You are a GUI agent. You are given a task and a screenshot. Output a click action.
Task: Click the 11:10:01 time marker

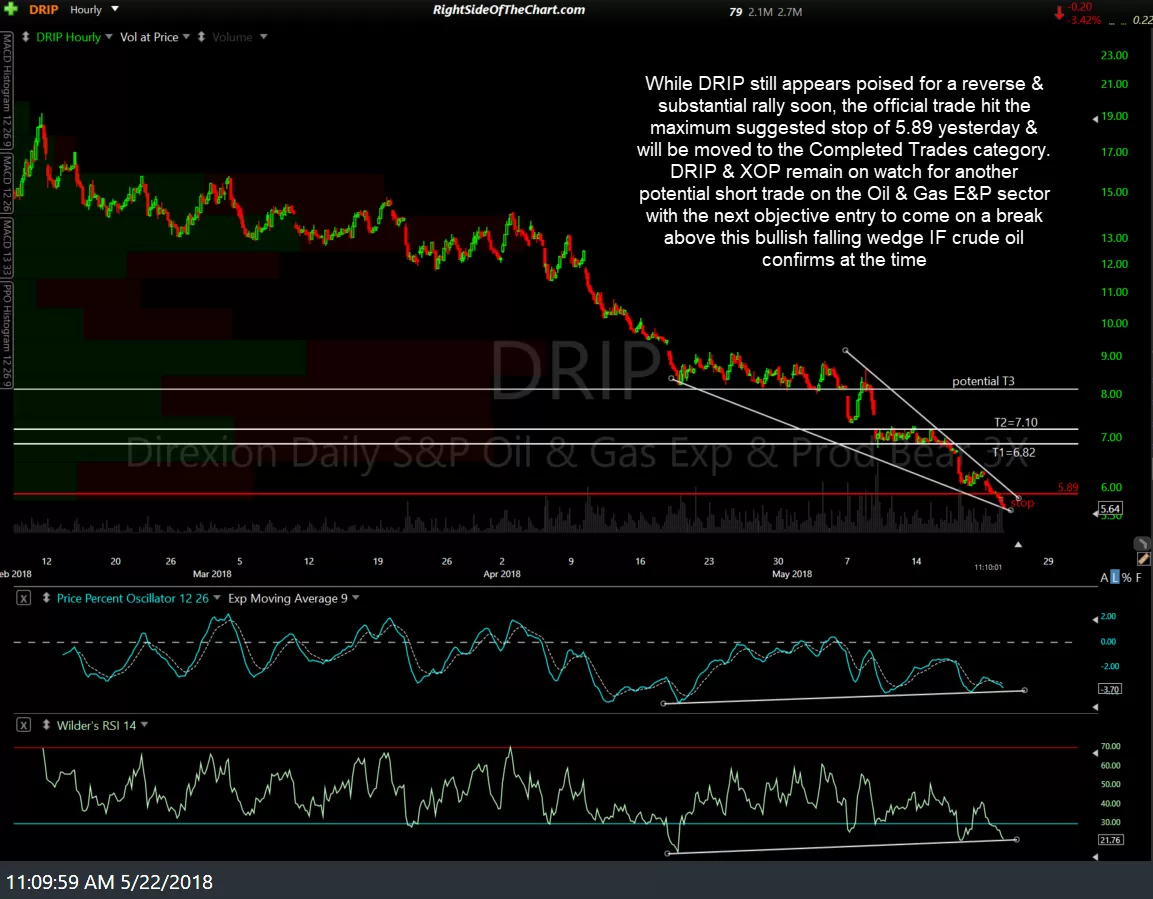point(988,567)
